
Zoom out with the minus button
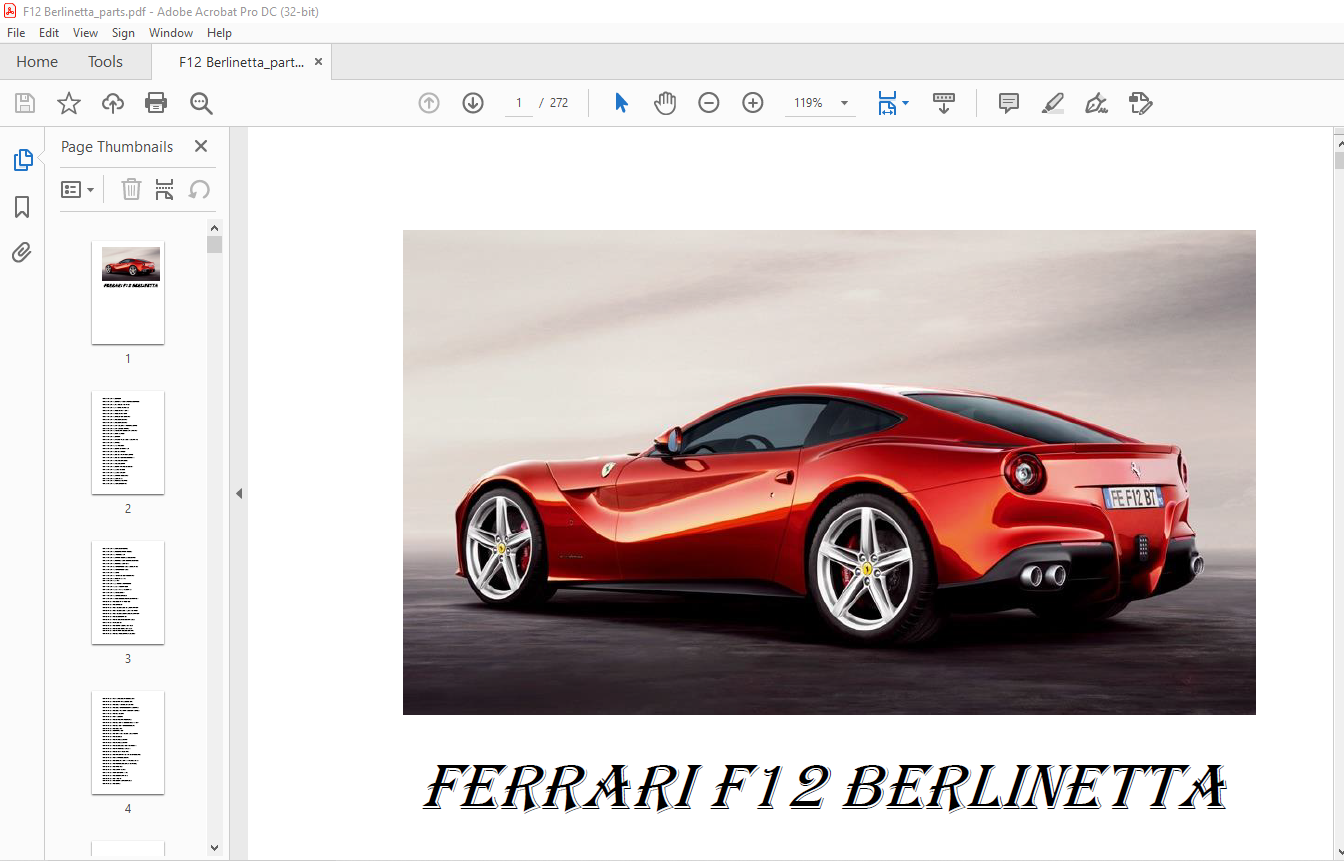709,103
